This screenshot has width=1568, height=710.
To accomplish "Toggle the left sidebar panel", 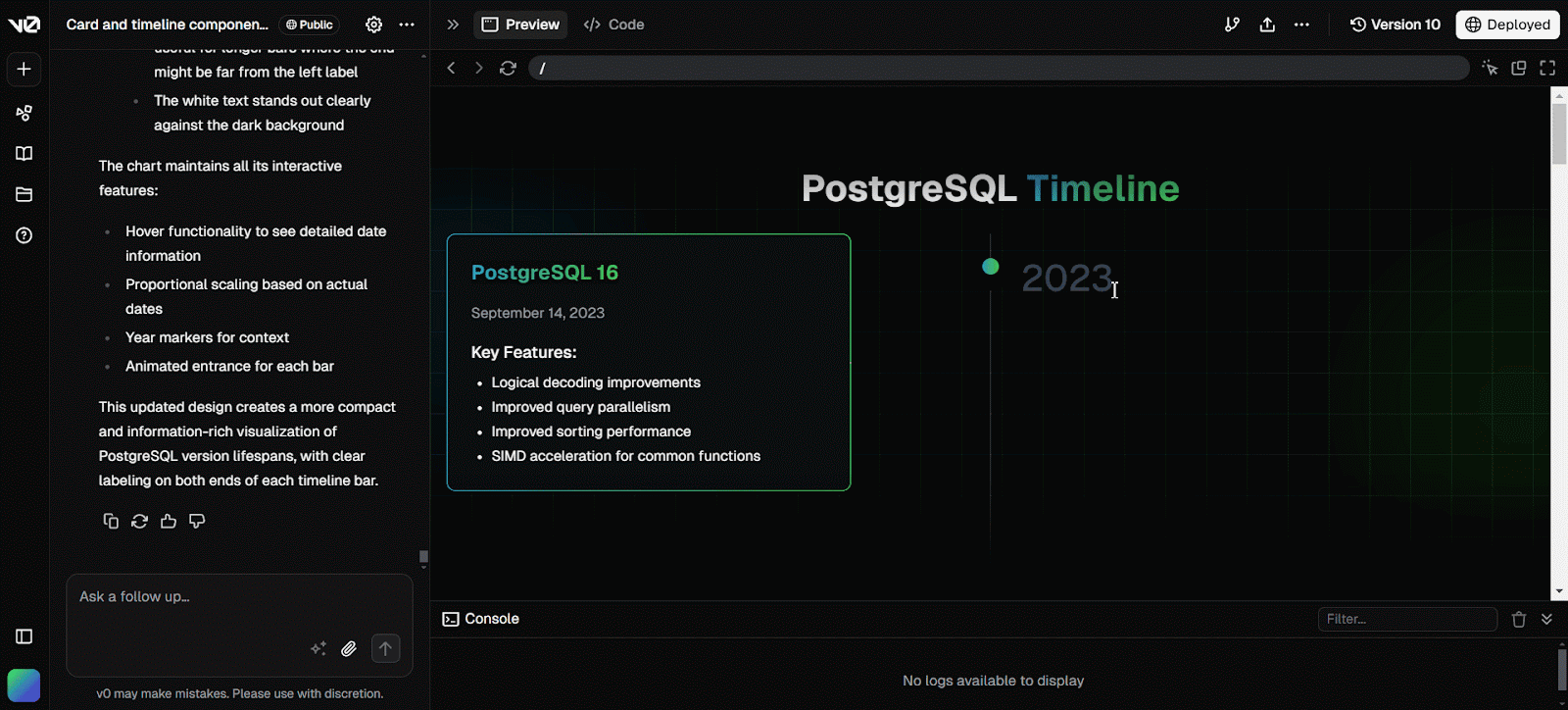I will tap(24, 636).
